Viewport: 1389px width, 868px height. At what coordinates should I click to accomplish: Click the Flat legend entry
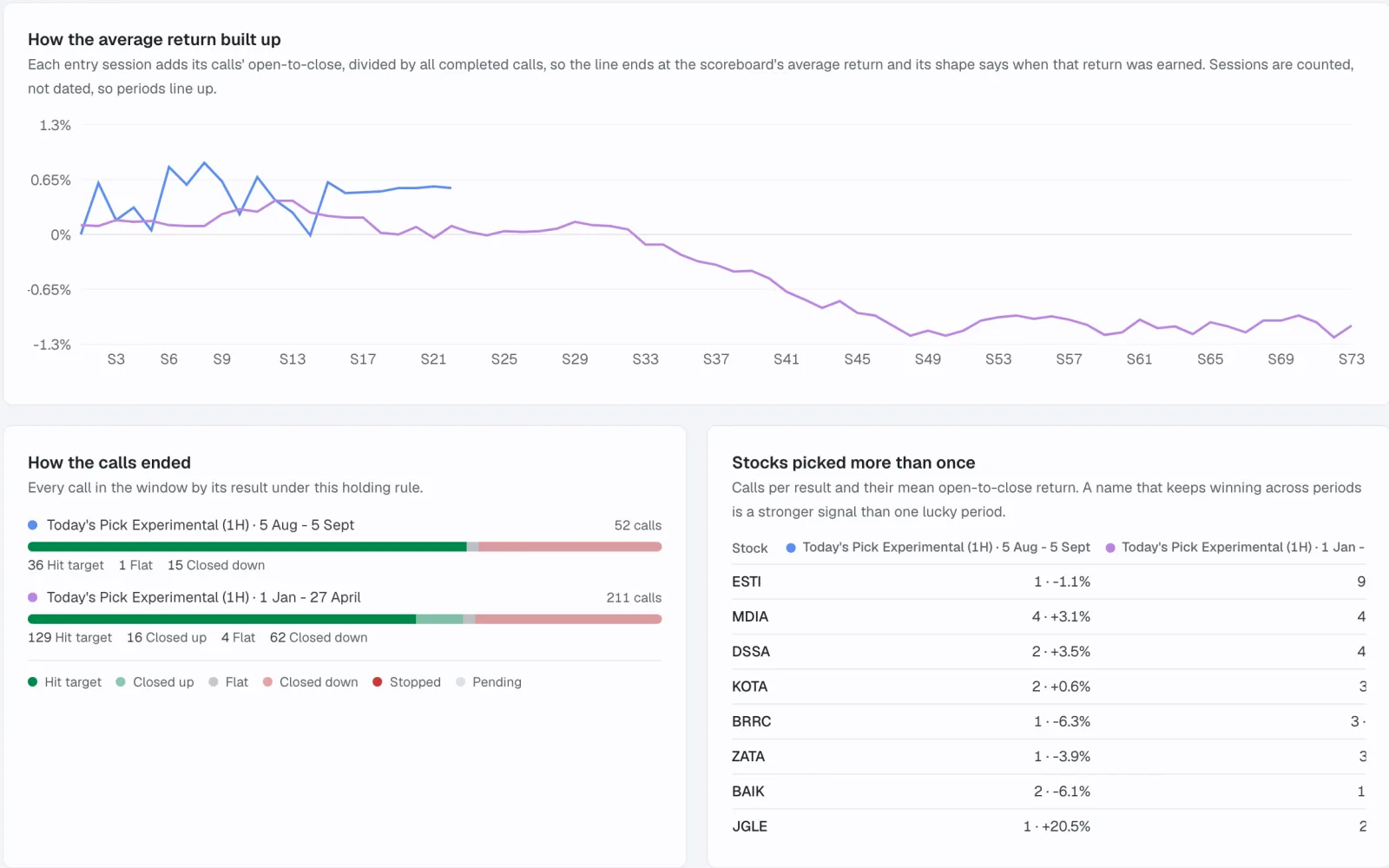point(228,682)
